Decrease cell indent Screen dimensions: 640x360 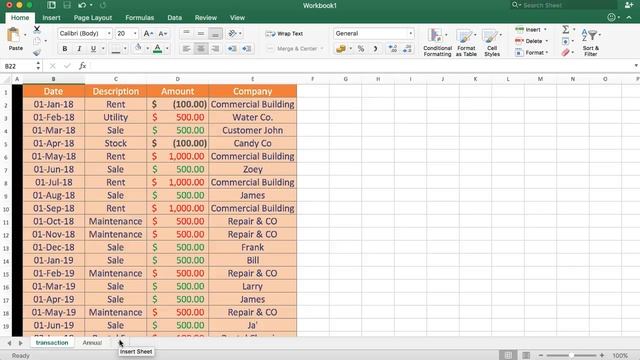[x=232, y=49]
